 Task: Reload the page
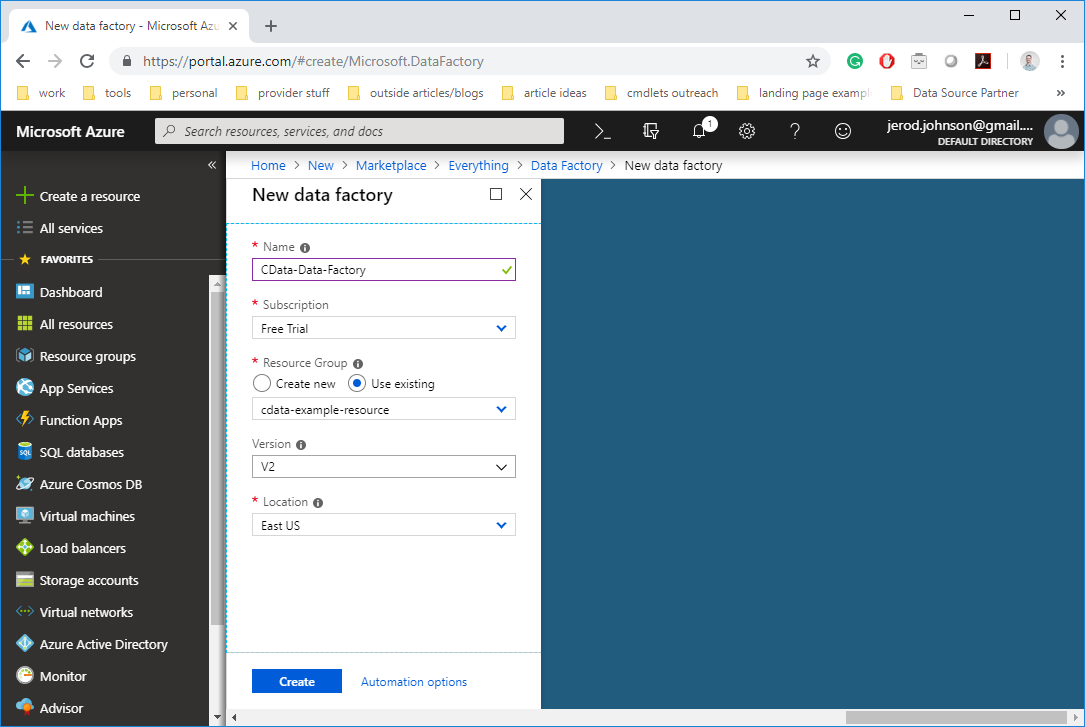click(86, 62)
